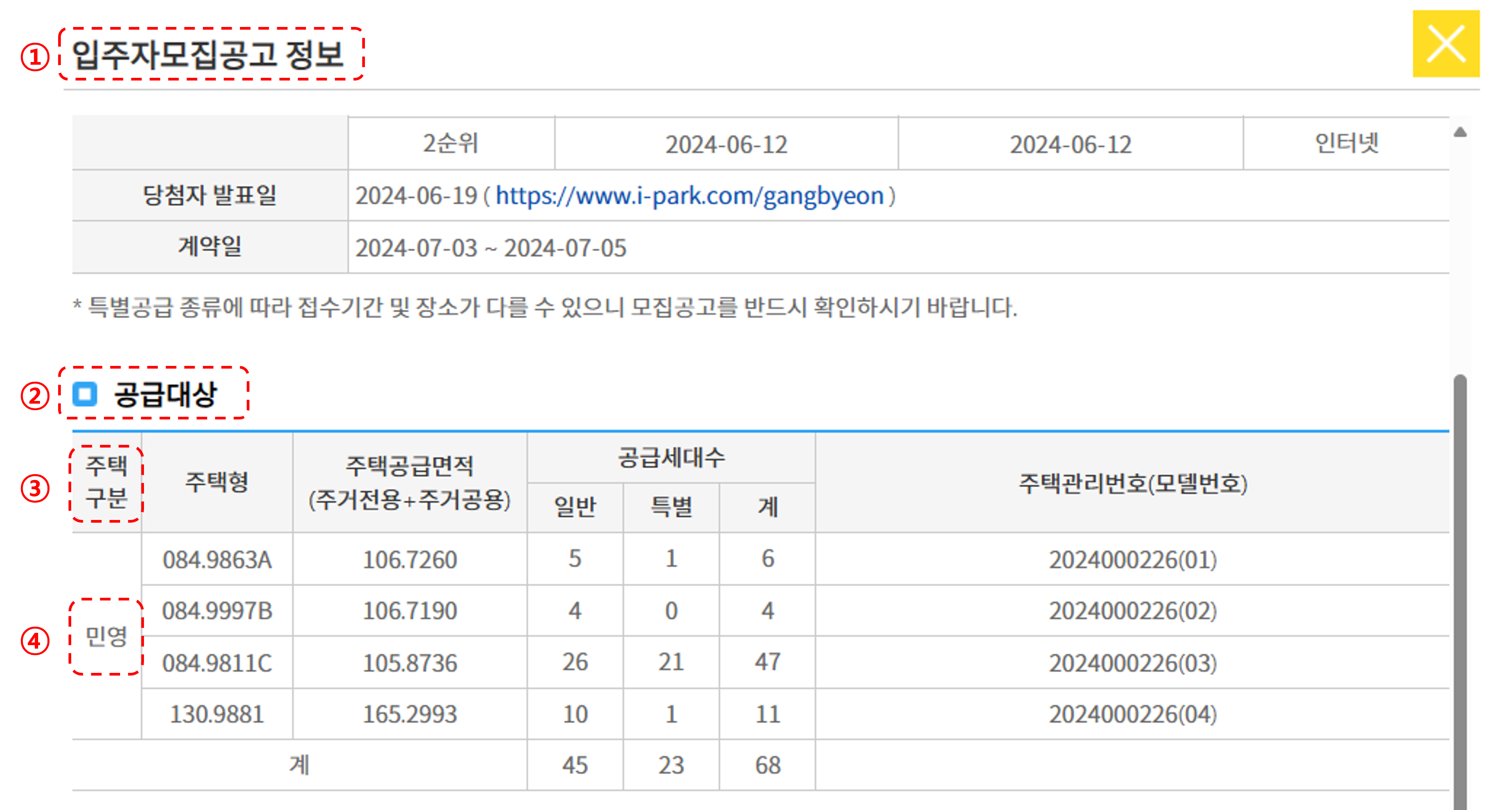Click the 공급세대수 header cell
1512x810 pixels.
pyautogui.click(x=671, y=458)
